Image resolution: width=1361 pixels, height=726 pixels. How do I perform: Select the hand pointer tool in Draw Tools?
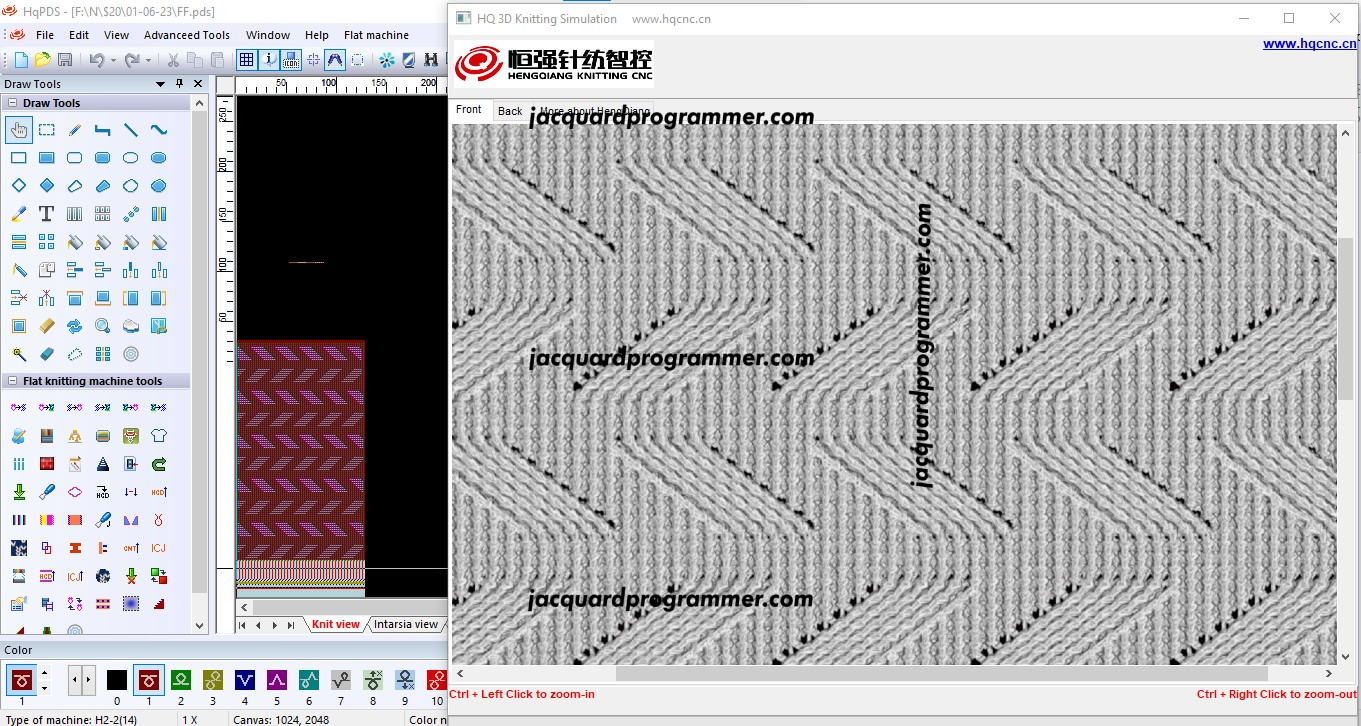[x=19, y=129]
